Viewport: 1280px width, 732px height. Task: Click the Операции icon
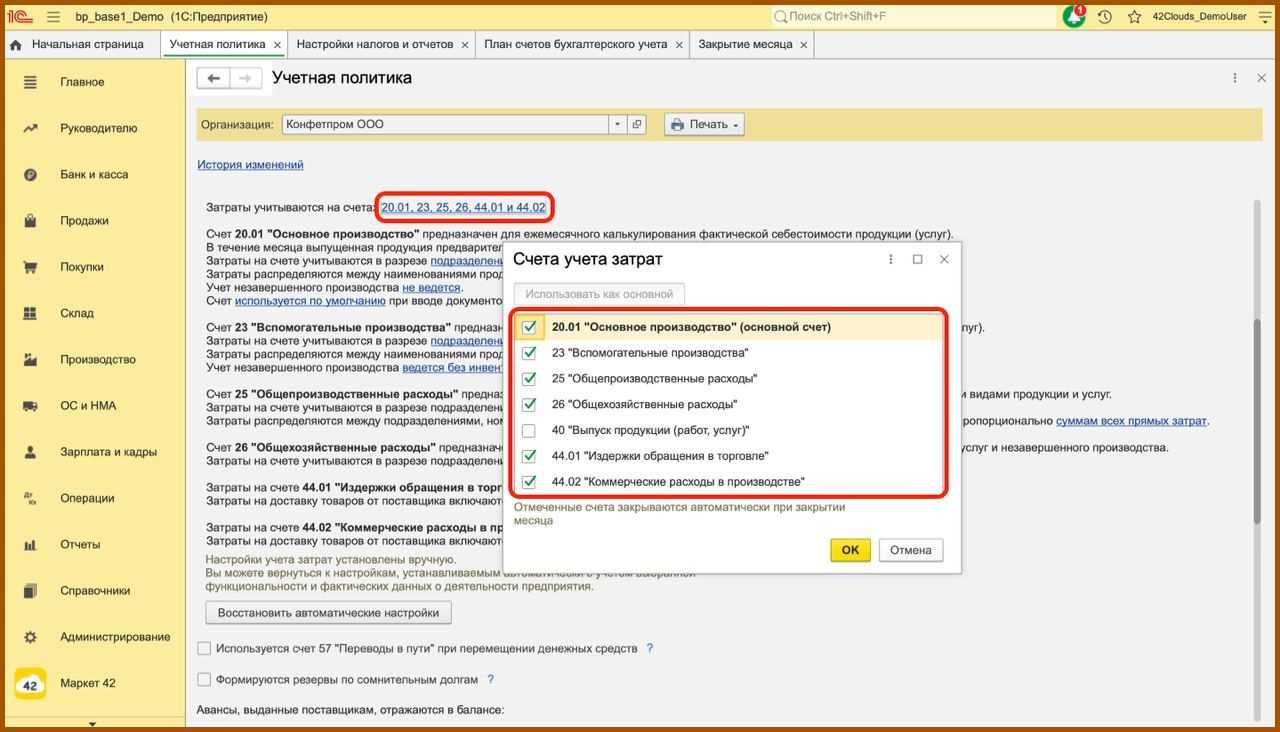tap(30, 498)
